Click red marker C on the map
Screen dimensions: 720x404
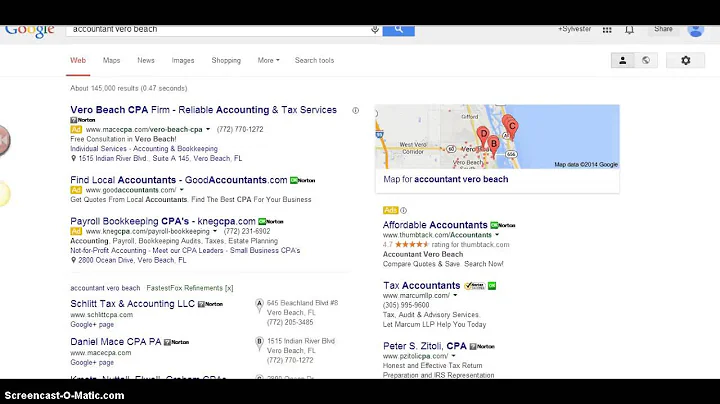pos(512,129)
